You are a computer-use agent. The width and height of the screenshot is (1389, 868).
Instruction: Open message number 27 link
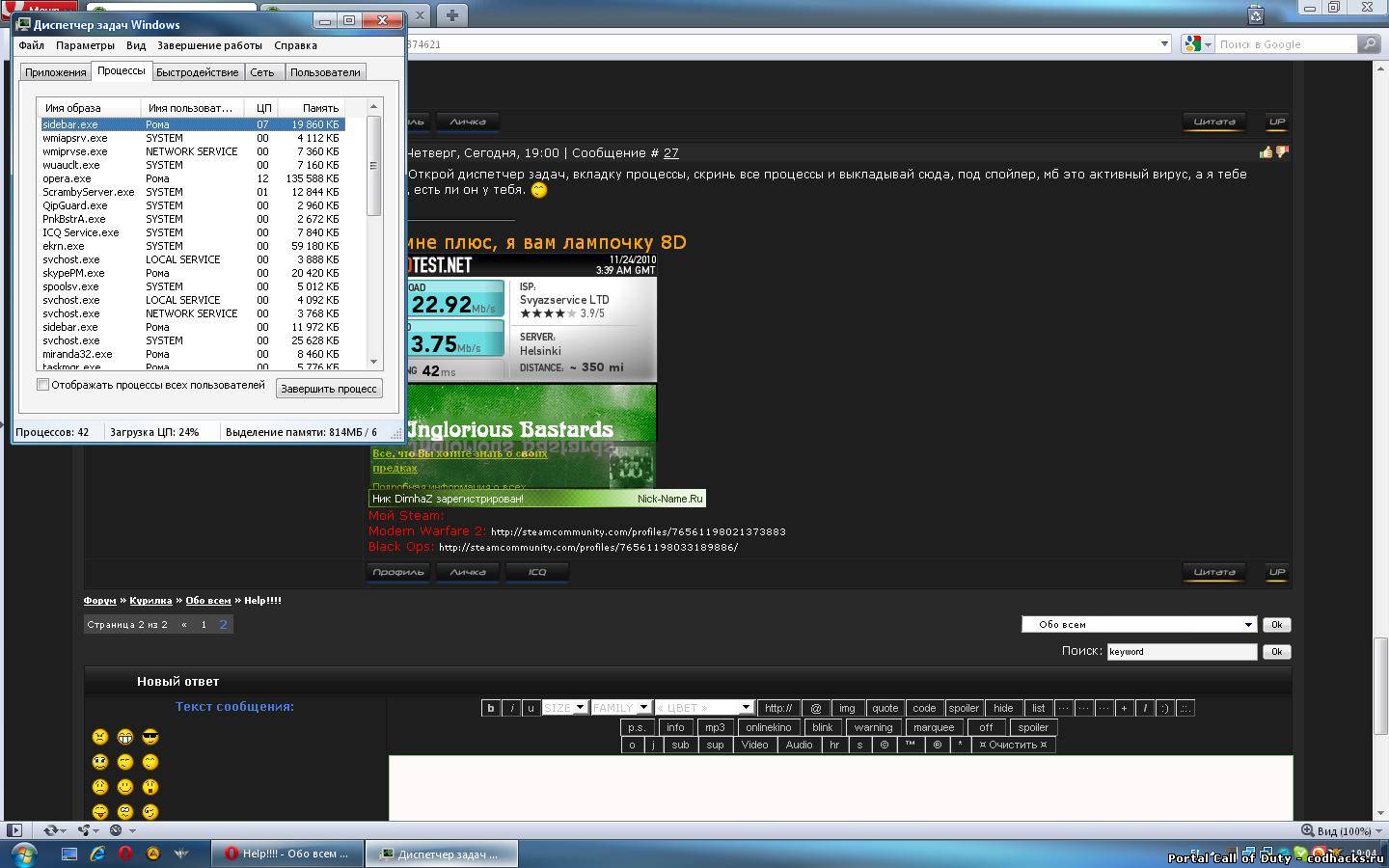pos(670,152)
